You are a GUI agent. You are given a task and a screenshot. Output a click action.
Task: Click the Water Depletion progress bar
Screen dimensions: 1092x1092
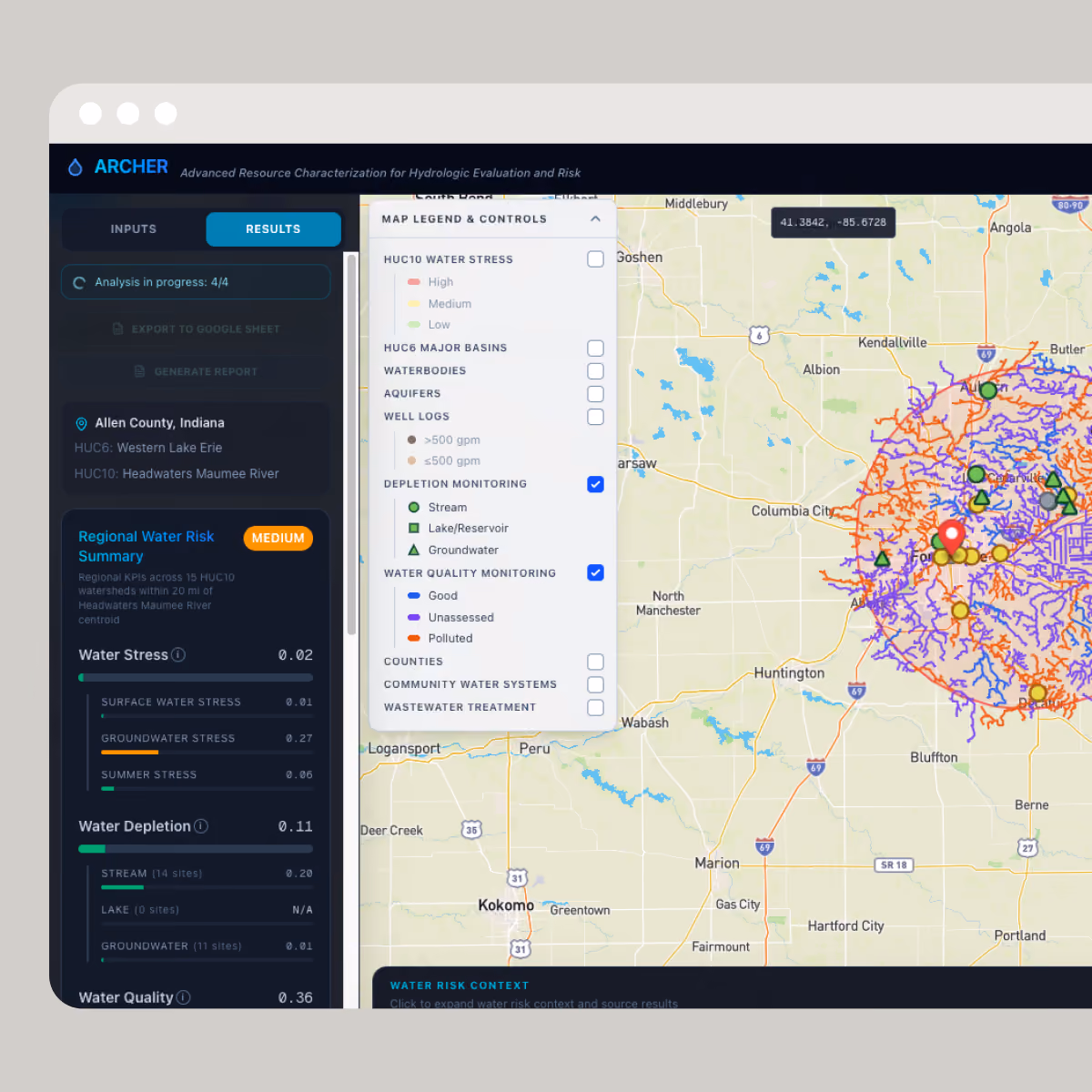[x=196, y=849]
